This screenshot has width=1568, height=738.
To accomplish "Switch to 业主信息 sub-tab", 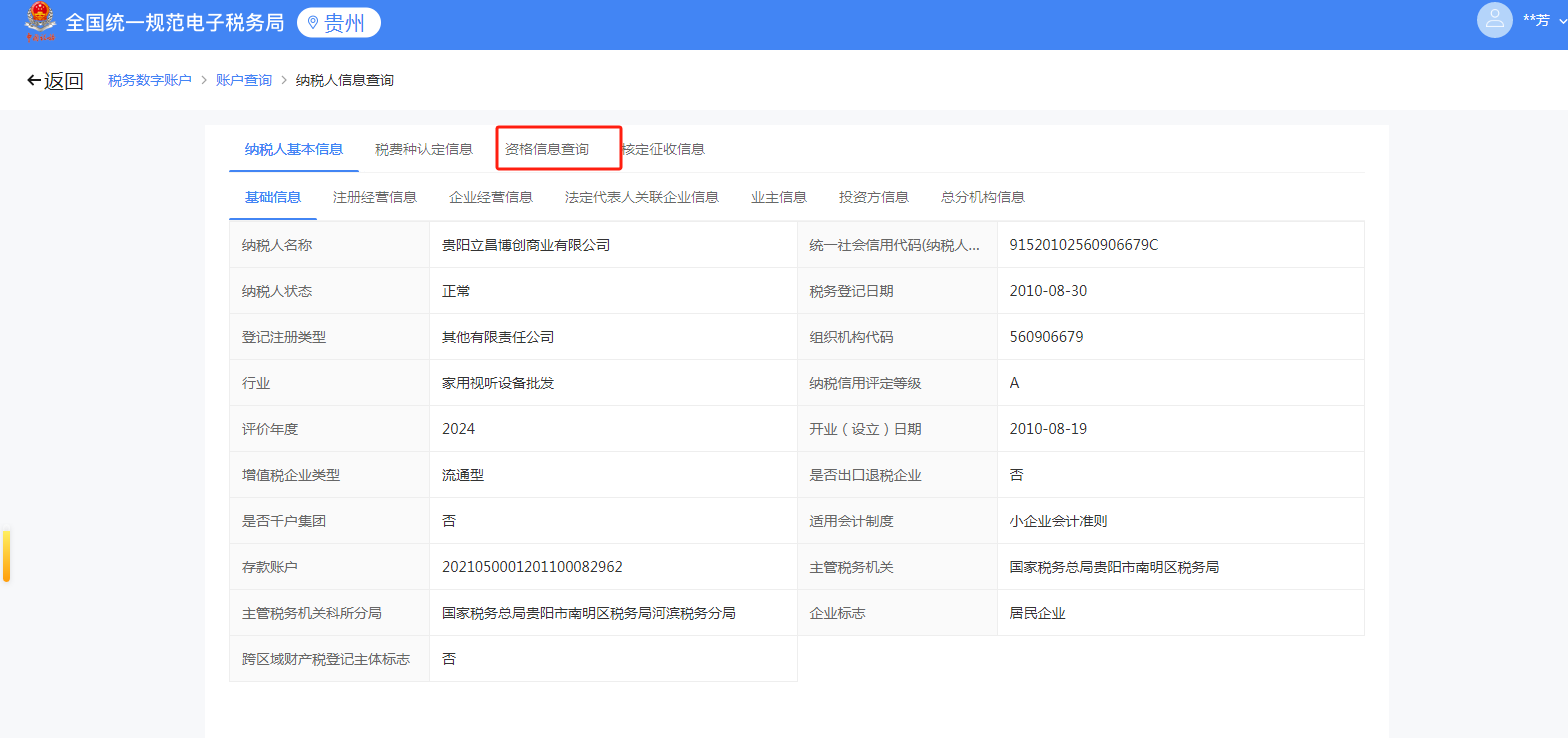I will click(x=779, y=197).
